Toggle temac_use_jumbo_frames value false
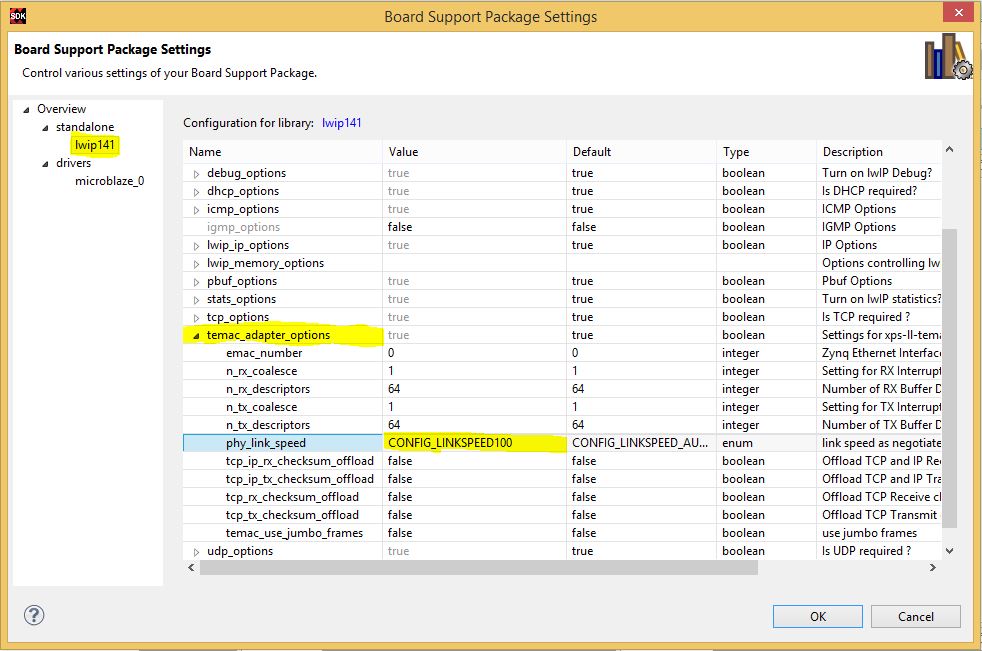The height and width of the screenshot is (651, 982). point(474,533)
